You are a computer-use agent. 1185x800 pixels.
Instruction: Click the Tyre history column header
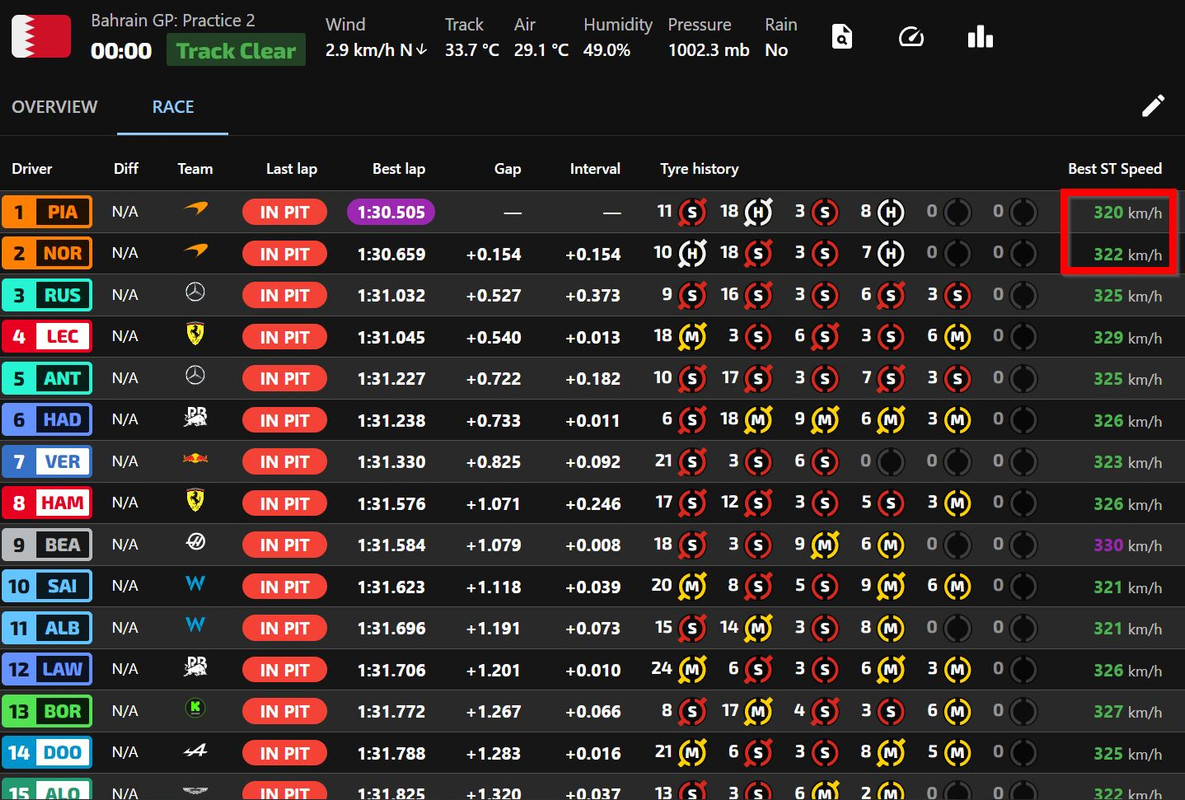click(699, 168)
